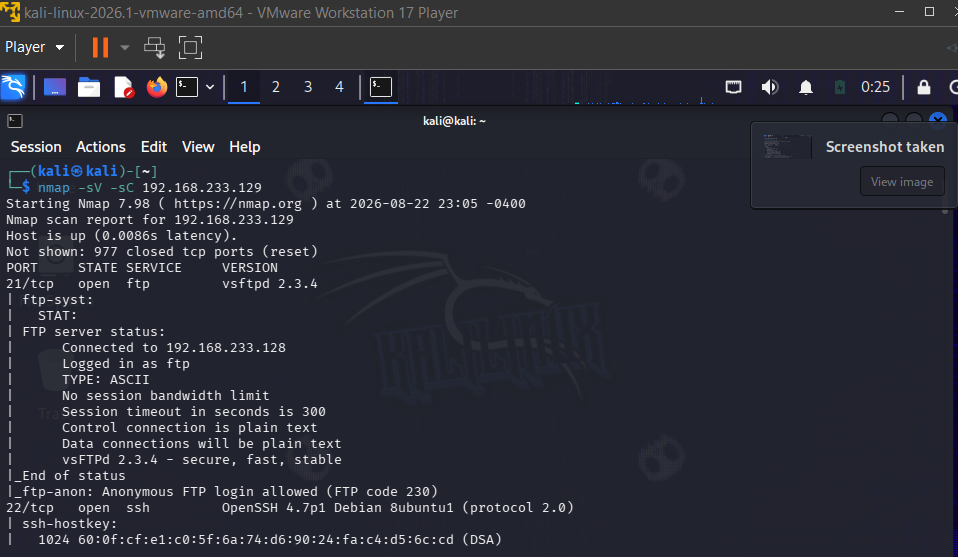Click the 'Anonymous FTP login allowed' line

point(222,492)
